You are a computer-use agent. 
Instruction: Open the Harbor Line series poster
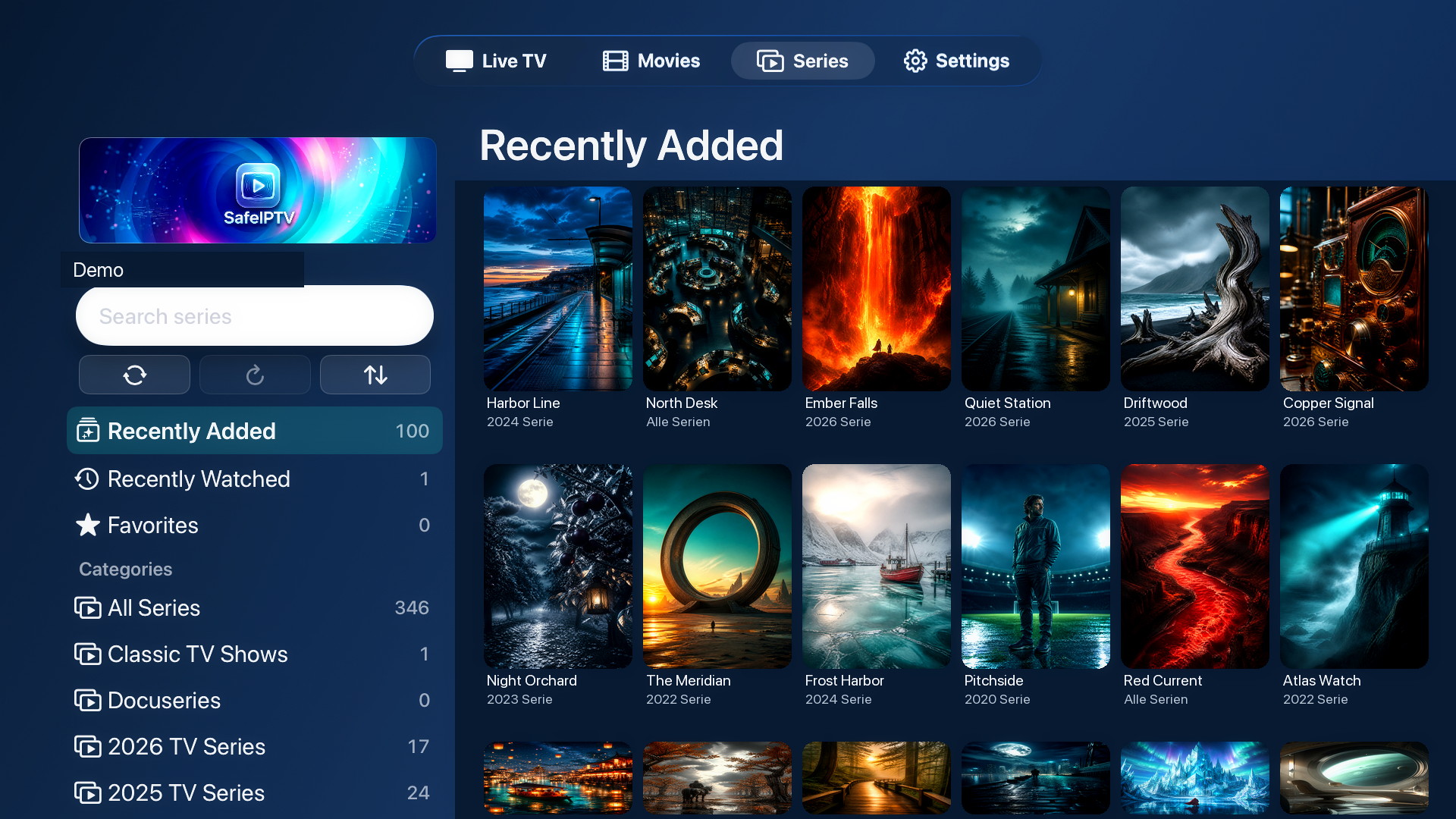(x=558, y=289)
